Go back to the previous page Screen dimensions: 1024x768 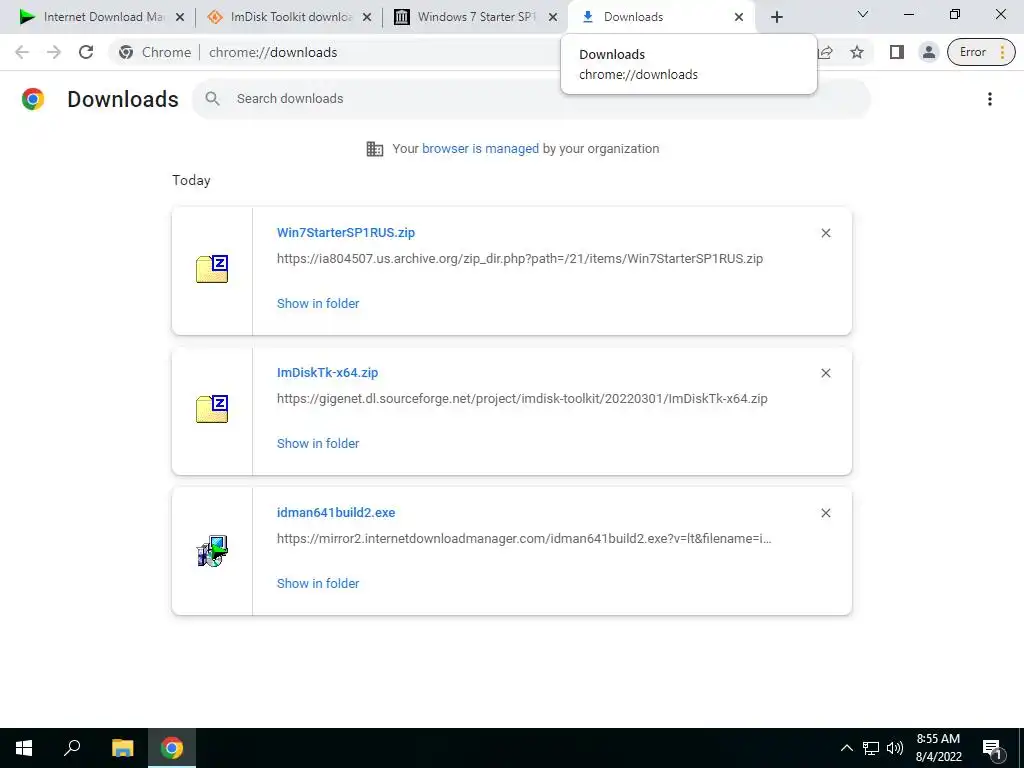22,52
